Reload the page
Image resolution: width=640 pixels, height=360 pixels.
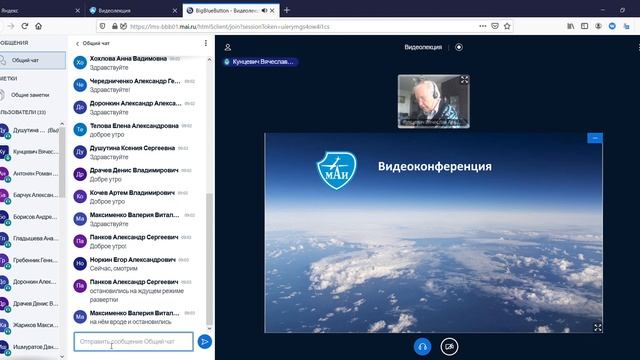point(24,26)
